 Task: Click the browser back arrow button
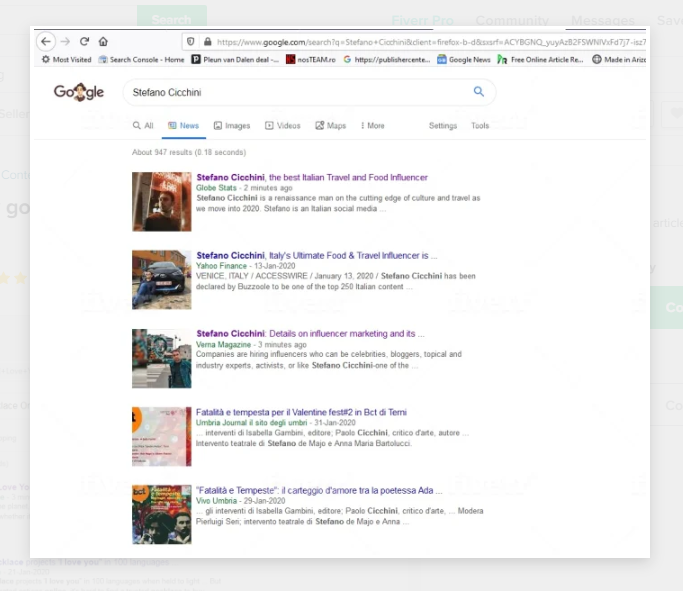point(46,42)
